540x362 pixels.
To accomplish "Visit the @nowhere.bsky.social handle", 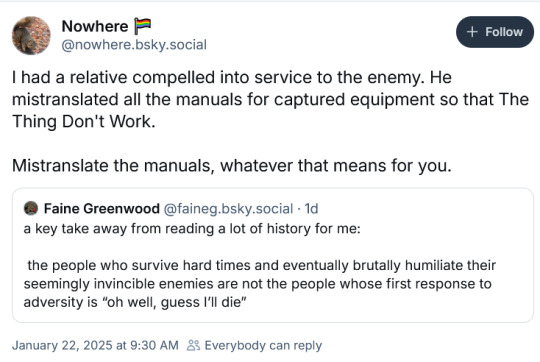I will 134,45.
